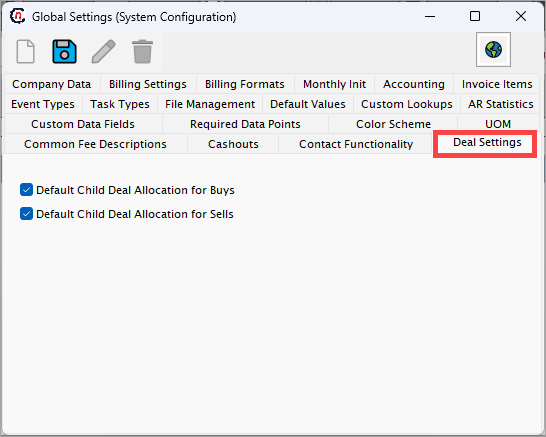
Task: Click the application logo in the title bar
Action: 17,16
